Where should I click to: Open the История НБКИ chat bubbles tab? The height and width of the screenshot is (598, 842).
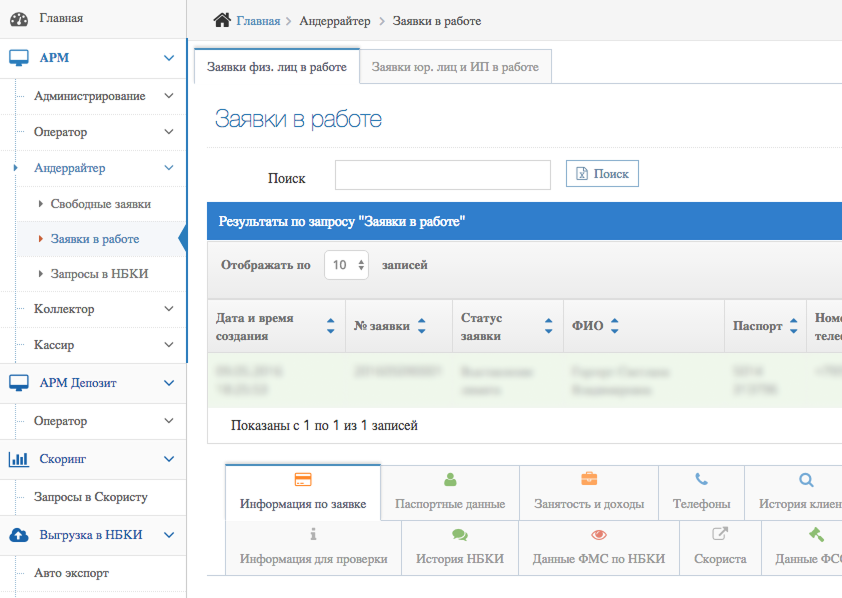click(459, 547)
